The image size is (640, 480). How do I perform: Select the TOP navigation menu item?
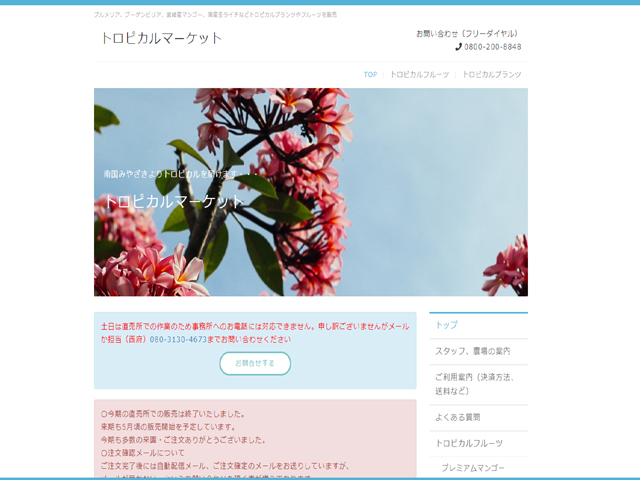370,75
